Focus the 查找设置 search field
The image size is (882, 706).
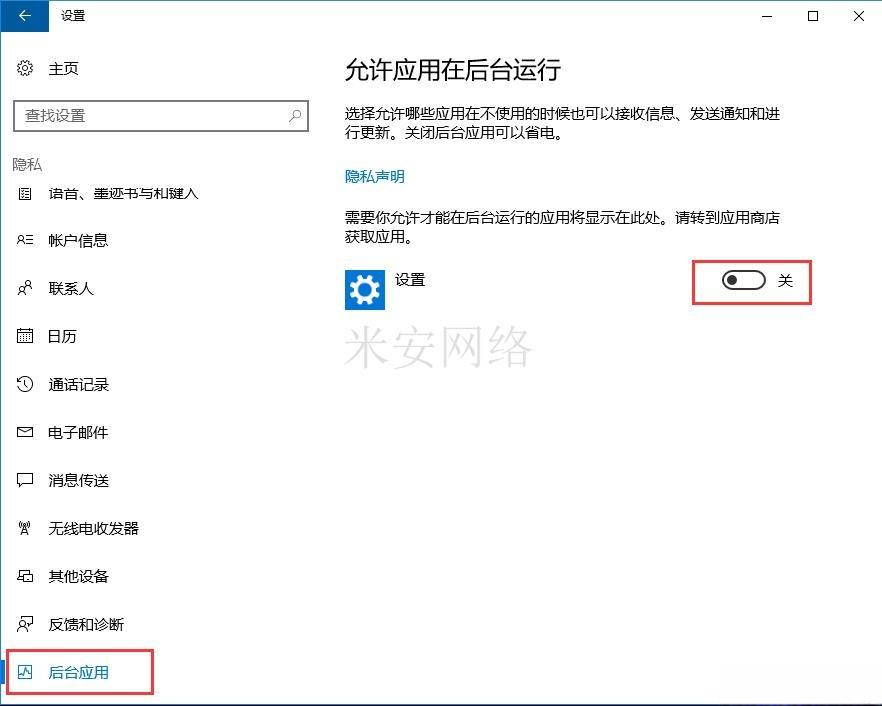tap(161, 116)
